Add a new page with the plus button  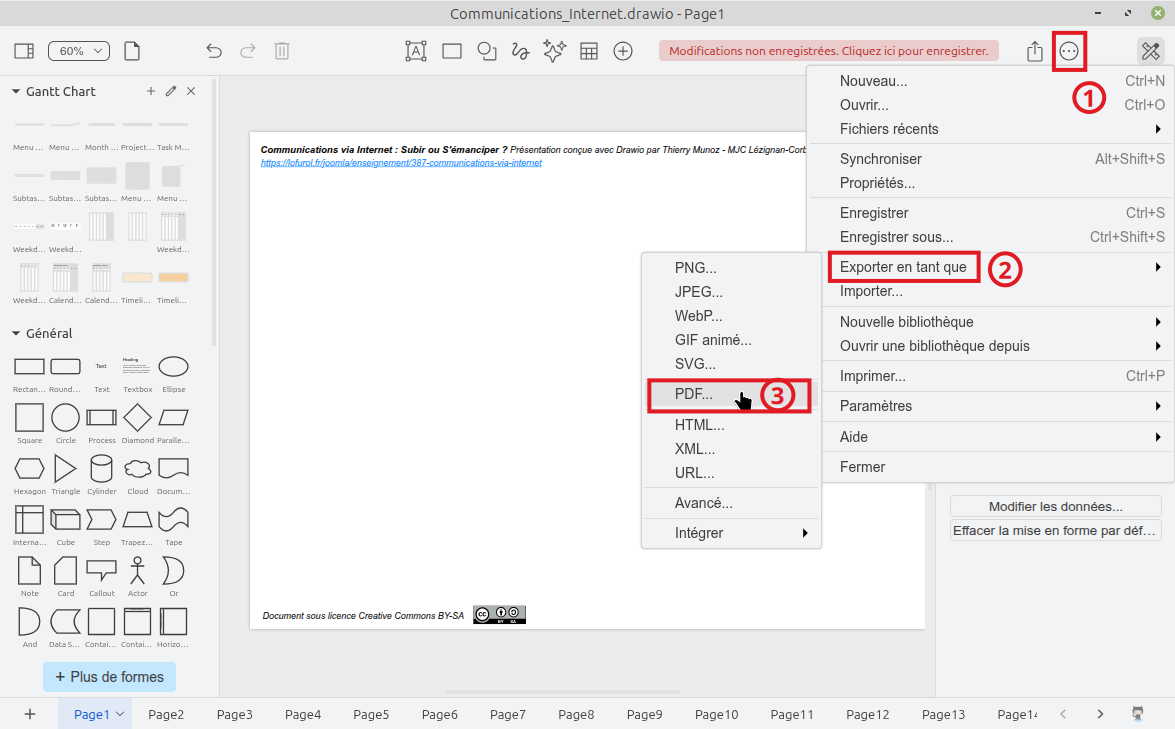coord(29,714)
